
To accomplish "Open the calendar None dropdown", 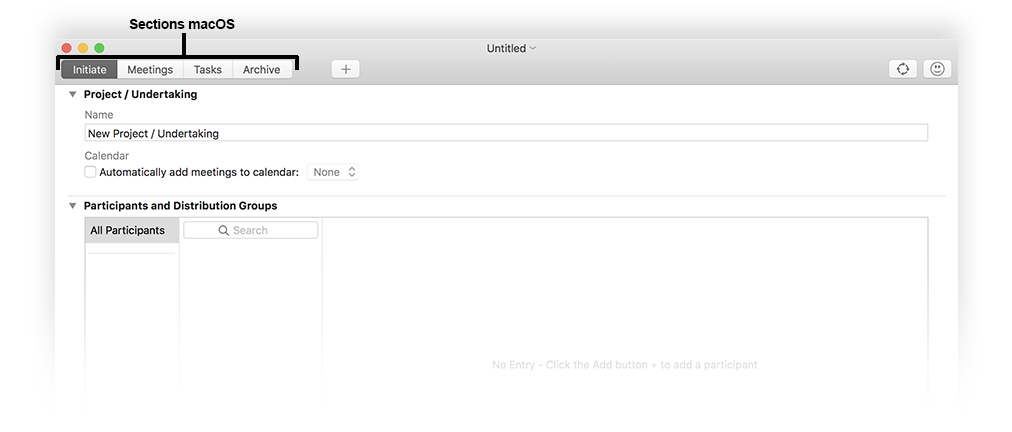I will (x=332, y=172).
